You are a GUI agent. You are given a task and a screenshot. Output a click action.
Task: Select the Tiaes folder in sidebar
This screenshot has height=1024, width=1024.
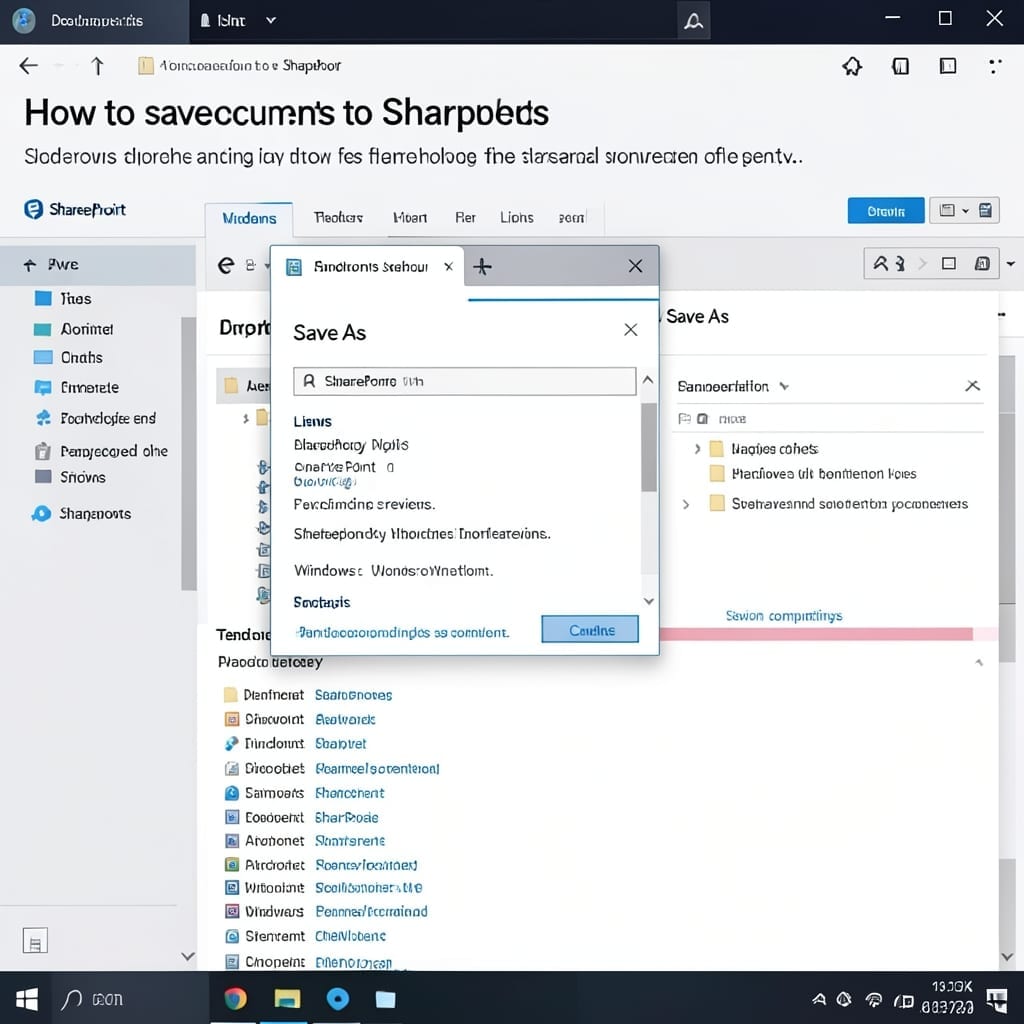click(63, 298)
